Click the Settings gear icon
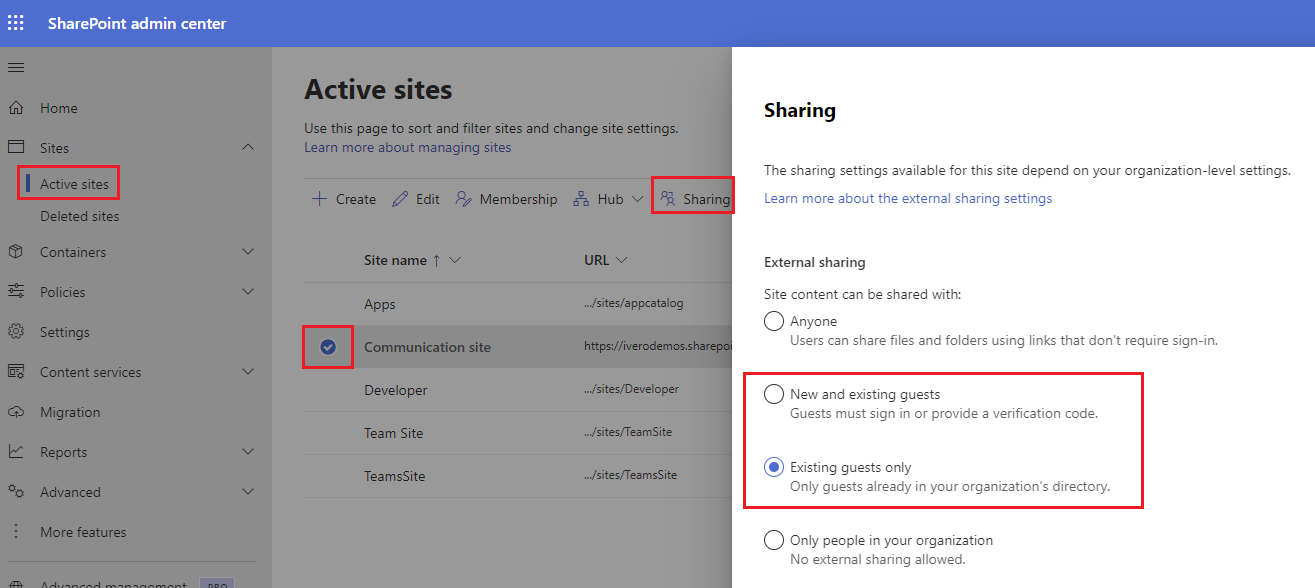 pyautogui.click(x=16, y=331)
